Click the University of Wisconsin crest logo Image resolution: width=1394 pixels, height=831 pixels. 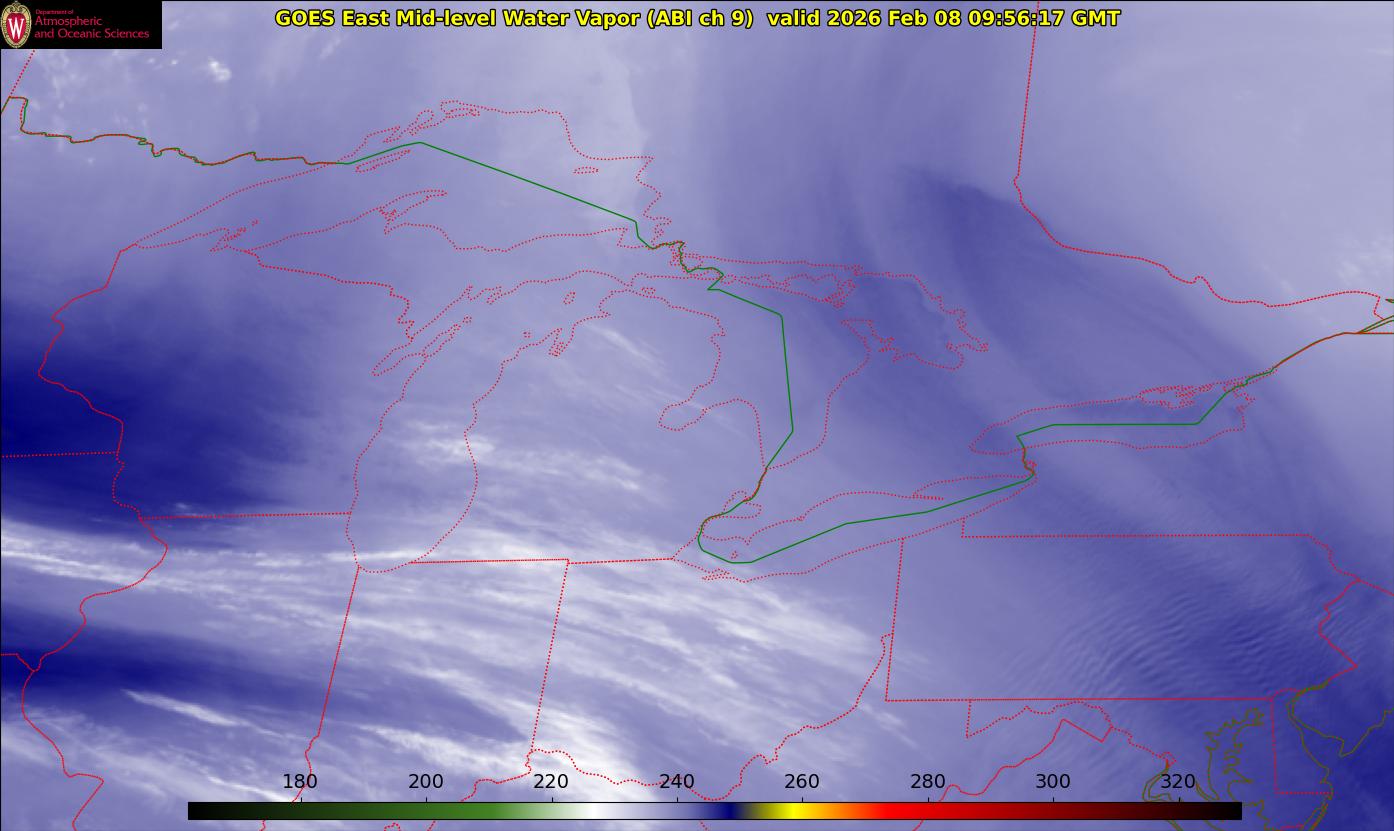16,25
